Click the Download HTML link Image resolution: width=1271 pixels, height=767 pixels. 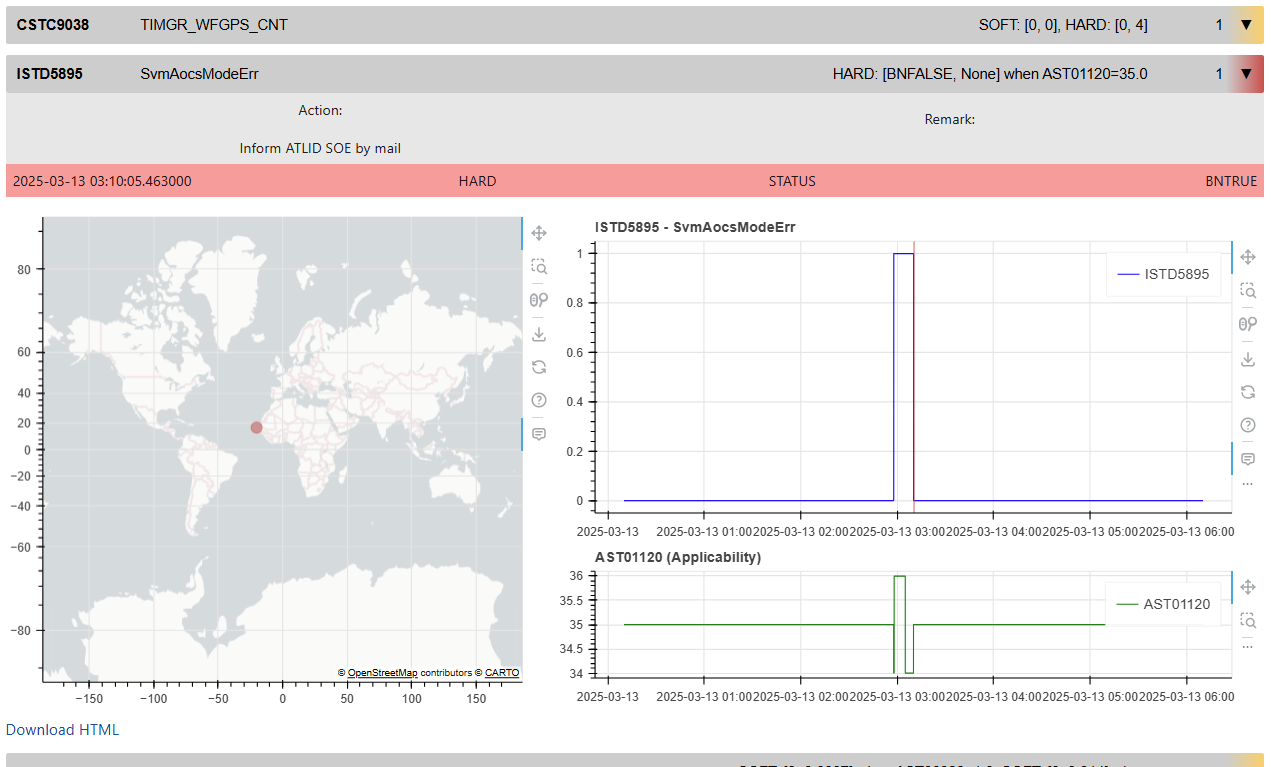62,730
